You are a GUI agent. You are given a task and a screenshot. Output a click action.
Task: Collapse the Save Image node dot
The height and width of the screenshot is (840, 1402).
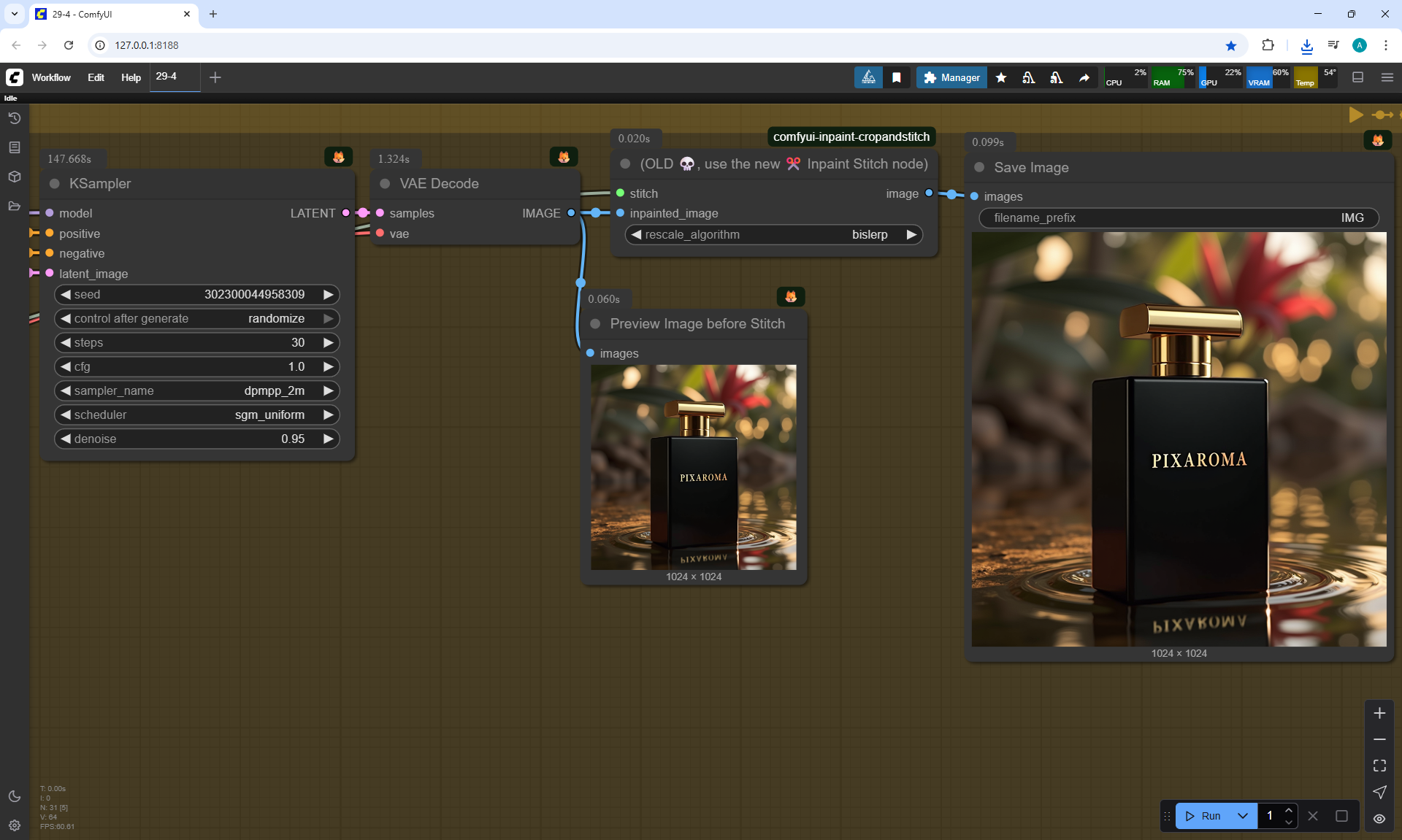coord(979,168)
